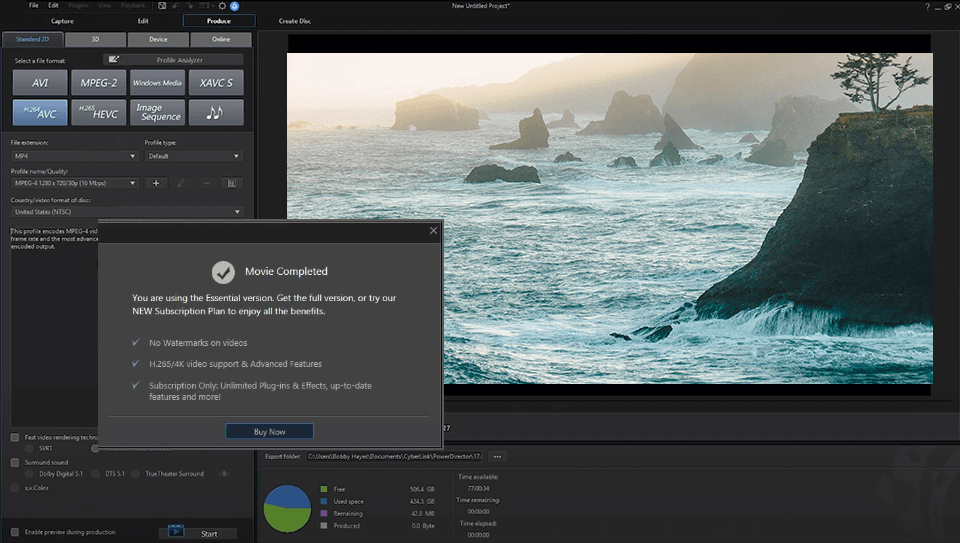Toggle the x.v.Color checkbox
This screenshot has height=543, width=960.
(x=15, y=488)
